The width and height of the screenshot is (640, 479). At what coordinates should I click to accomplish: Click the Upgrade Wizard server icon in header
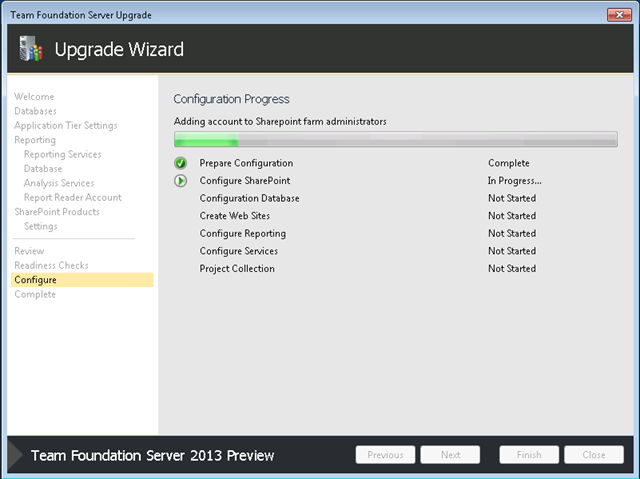[29, 49]
